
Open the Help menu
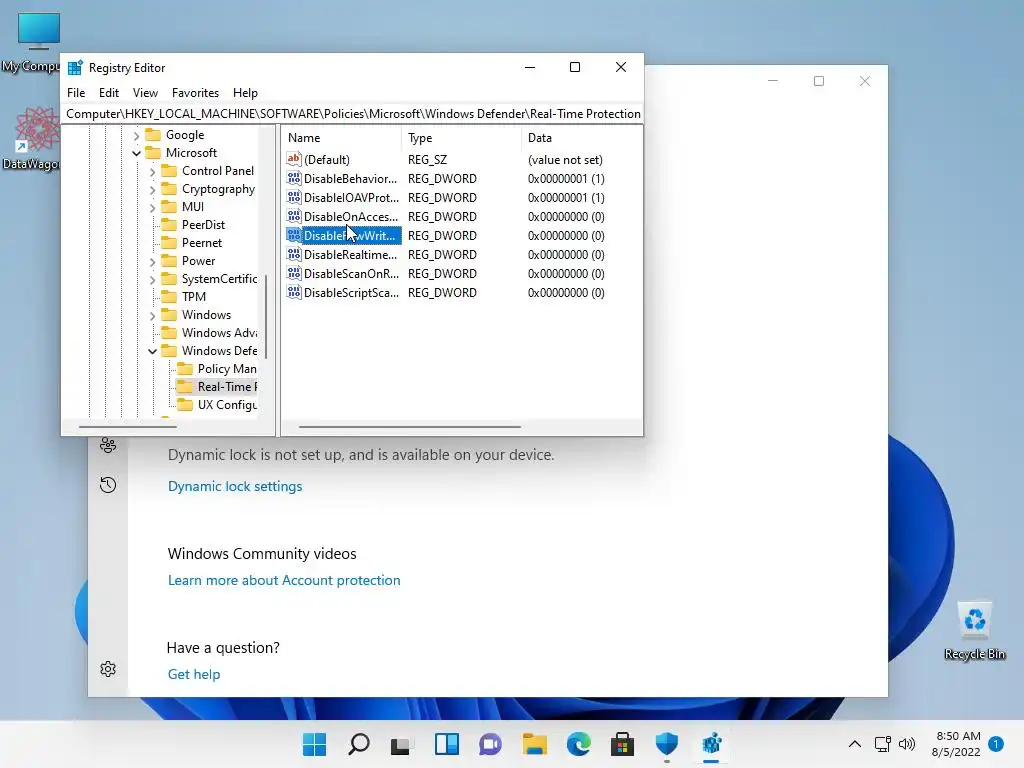point(246,93)
